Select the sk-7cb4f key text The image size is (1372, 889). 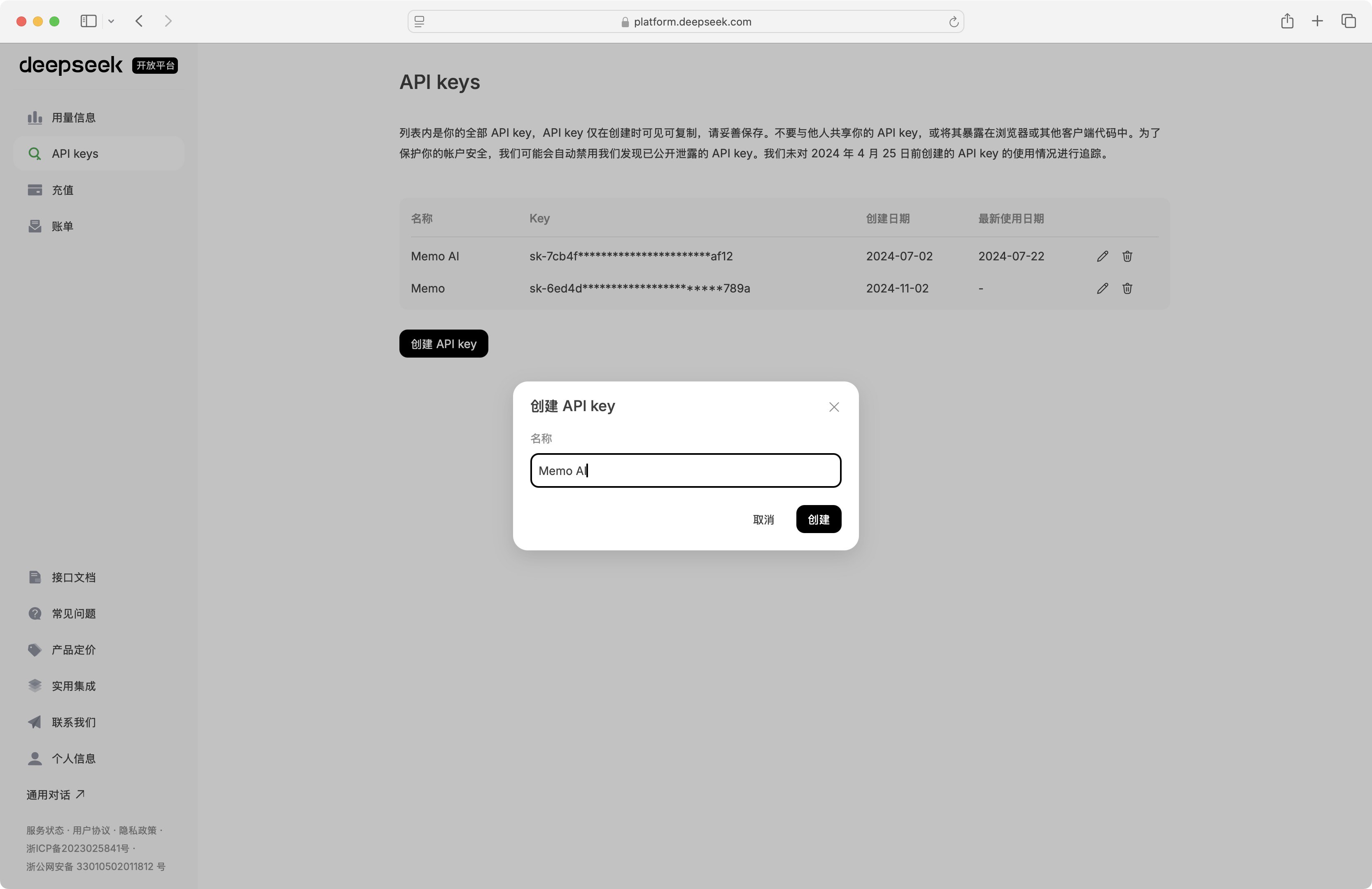pyautogui.click(x=631, y=256)
